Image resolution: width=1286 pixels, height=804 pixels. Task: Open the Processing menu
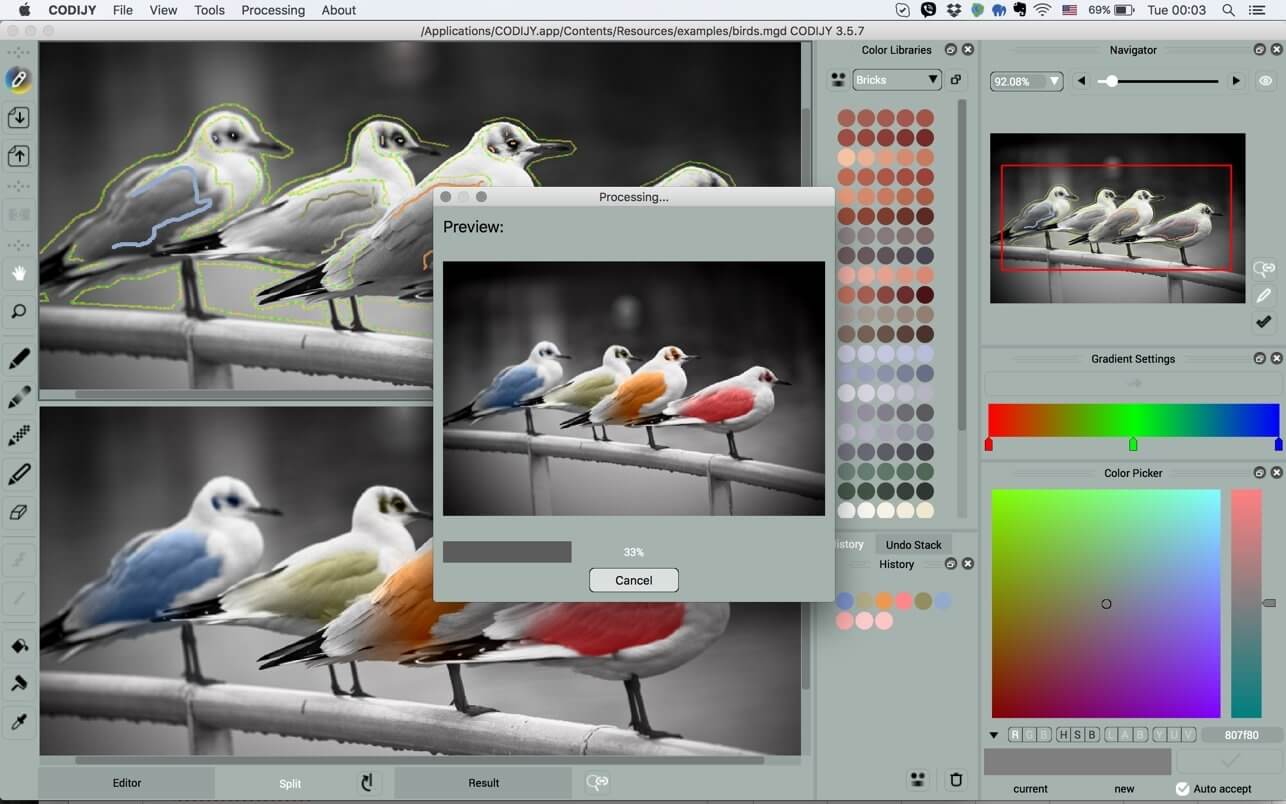273,10
